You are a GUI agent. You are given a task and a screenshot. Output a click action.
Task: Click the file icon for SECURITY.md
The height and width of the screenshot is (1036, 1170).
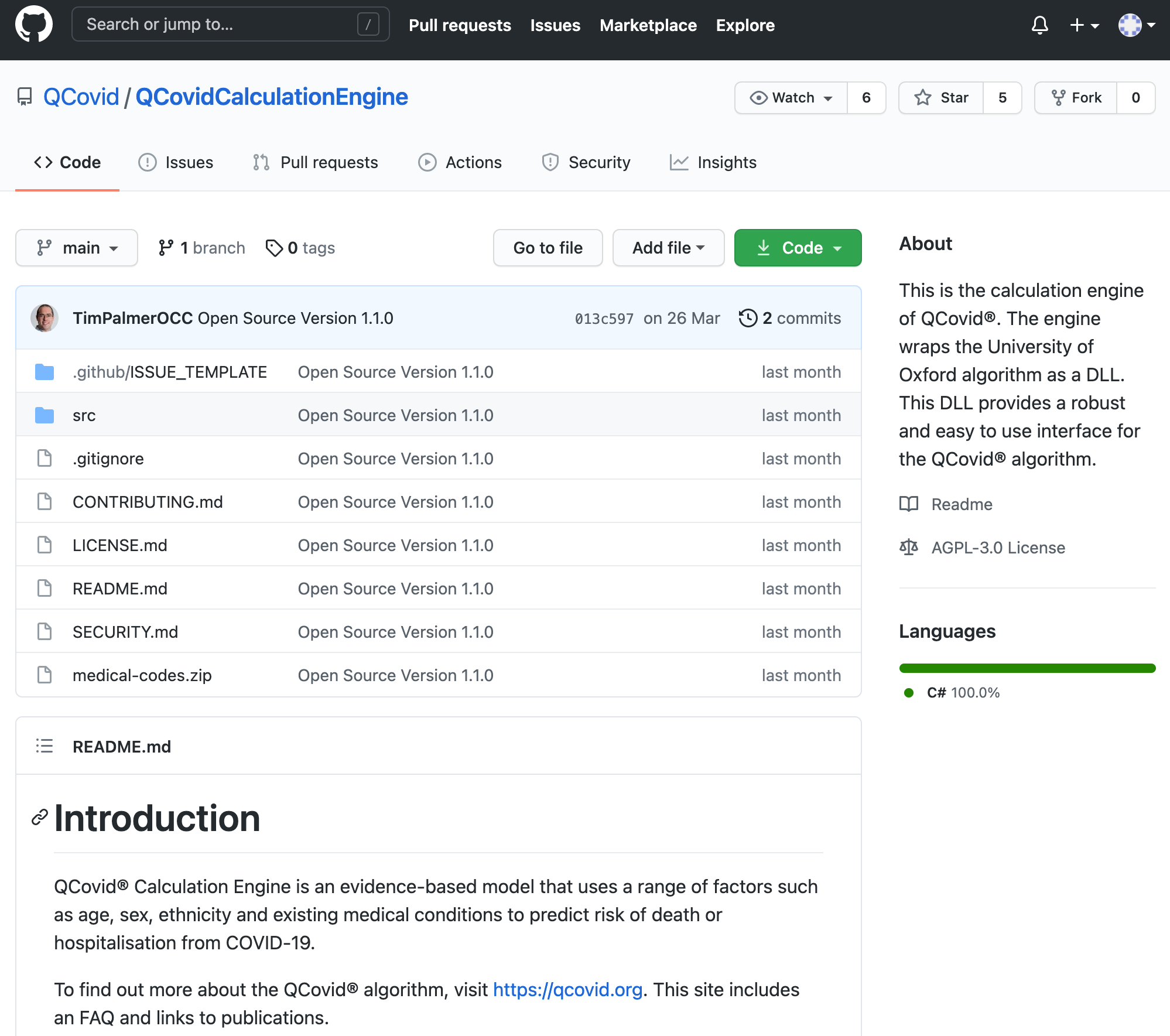coord(45,632)
